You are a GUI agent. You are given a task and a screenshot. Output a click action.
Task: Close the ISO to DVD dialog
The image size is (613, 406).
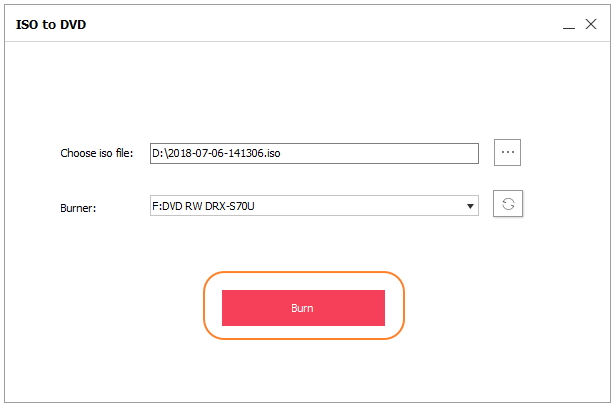(x=592, y=24)
